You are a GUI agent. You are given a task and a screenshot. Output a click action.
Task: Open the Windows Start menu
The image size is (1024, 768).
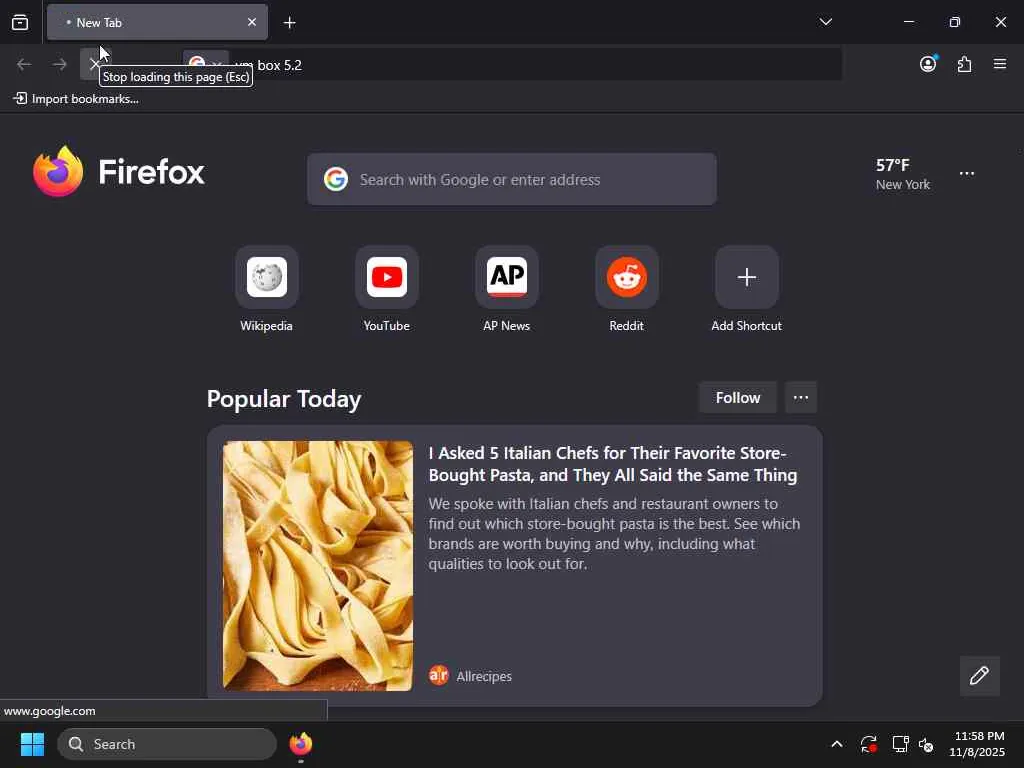32,744
